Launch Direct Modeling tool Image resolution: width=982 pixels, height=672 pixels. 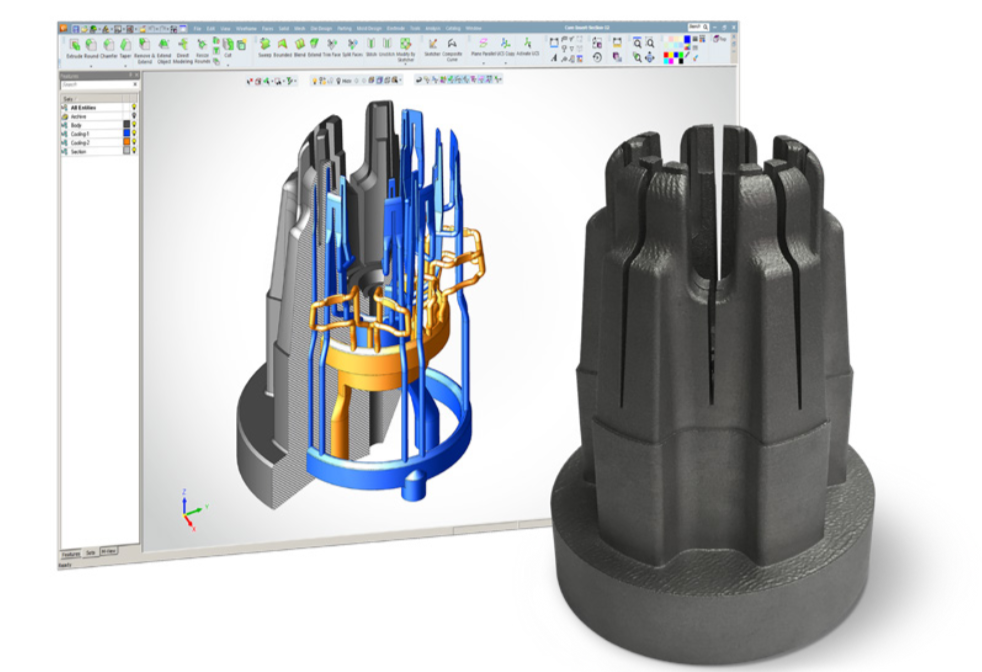click(183, 45)
